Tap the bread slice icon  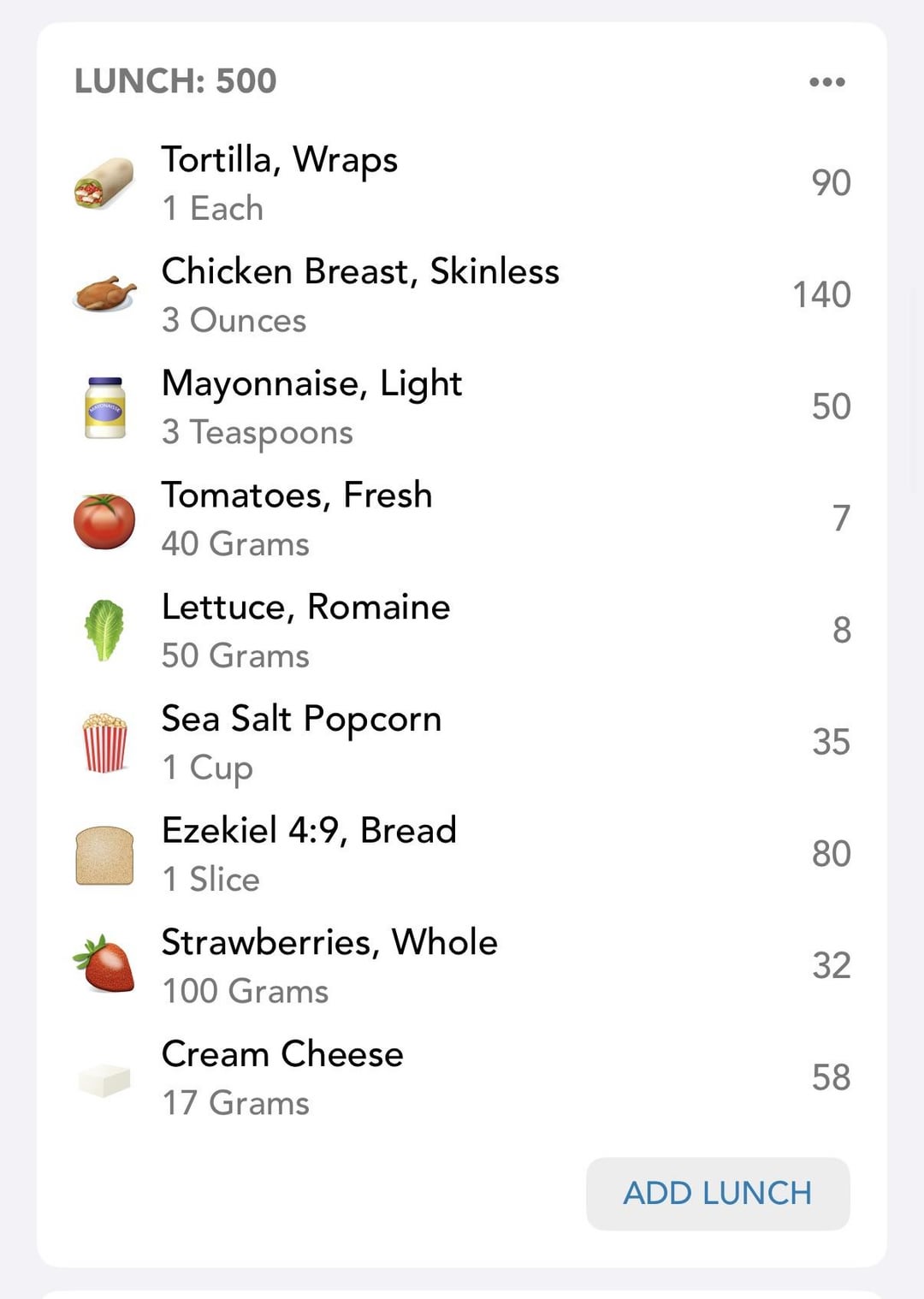[x=104, y=855]
